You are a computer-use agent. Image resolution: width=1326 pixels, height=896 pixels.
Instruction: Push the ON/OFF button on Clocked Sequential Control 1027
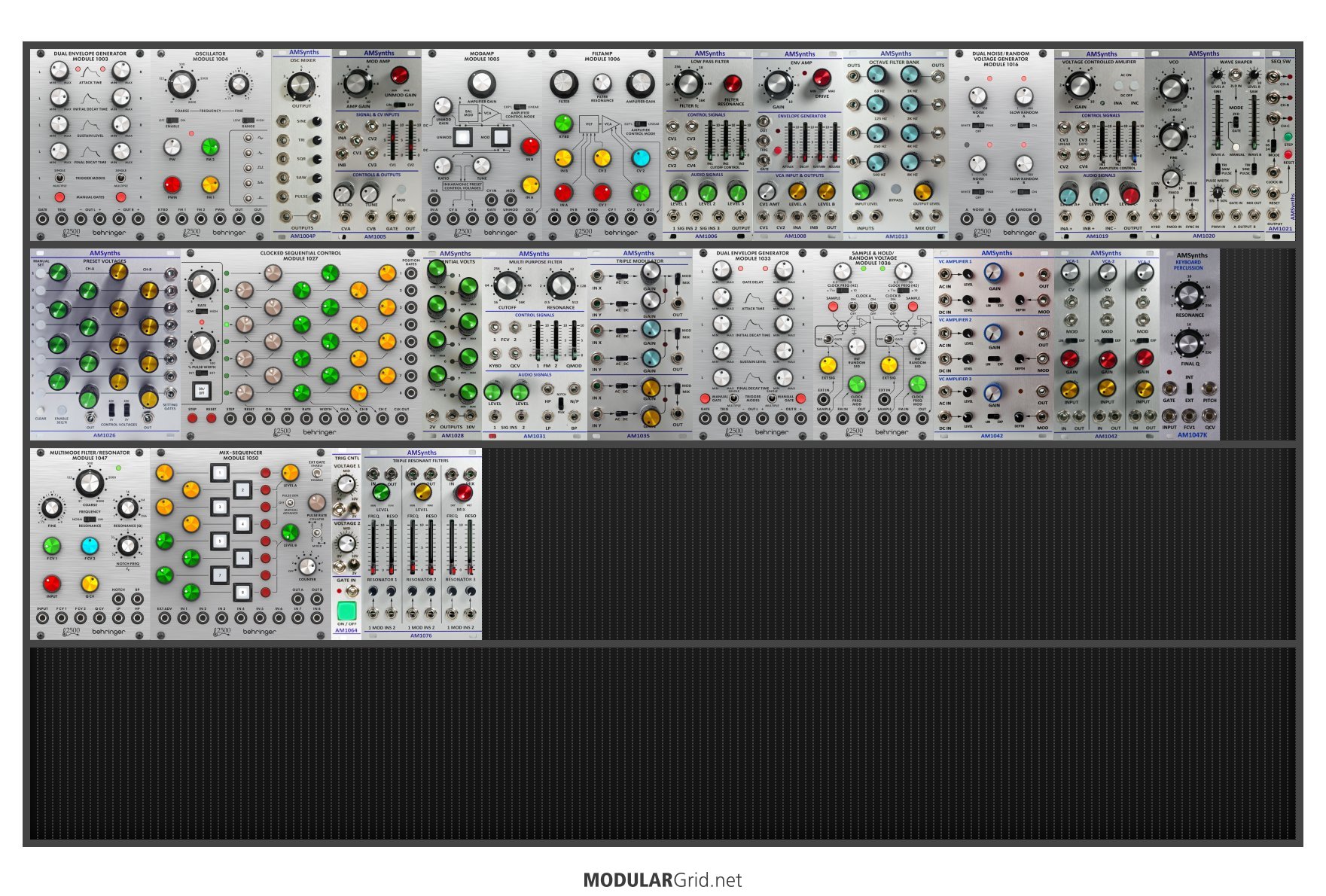[201, 391]
